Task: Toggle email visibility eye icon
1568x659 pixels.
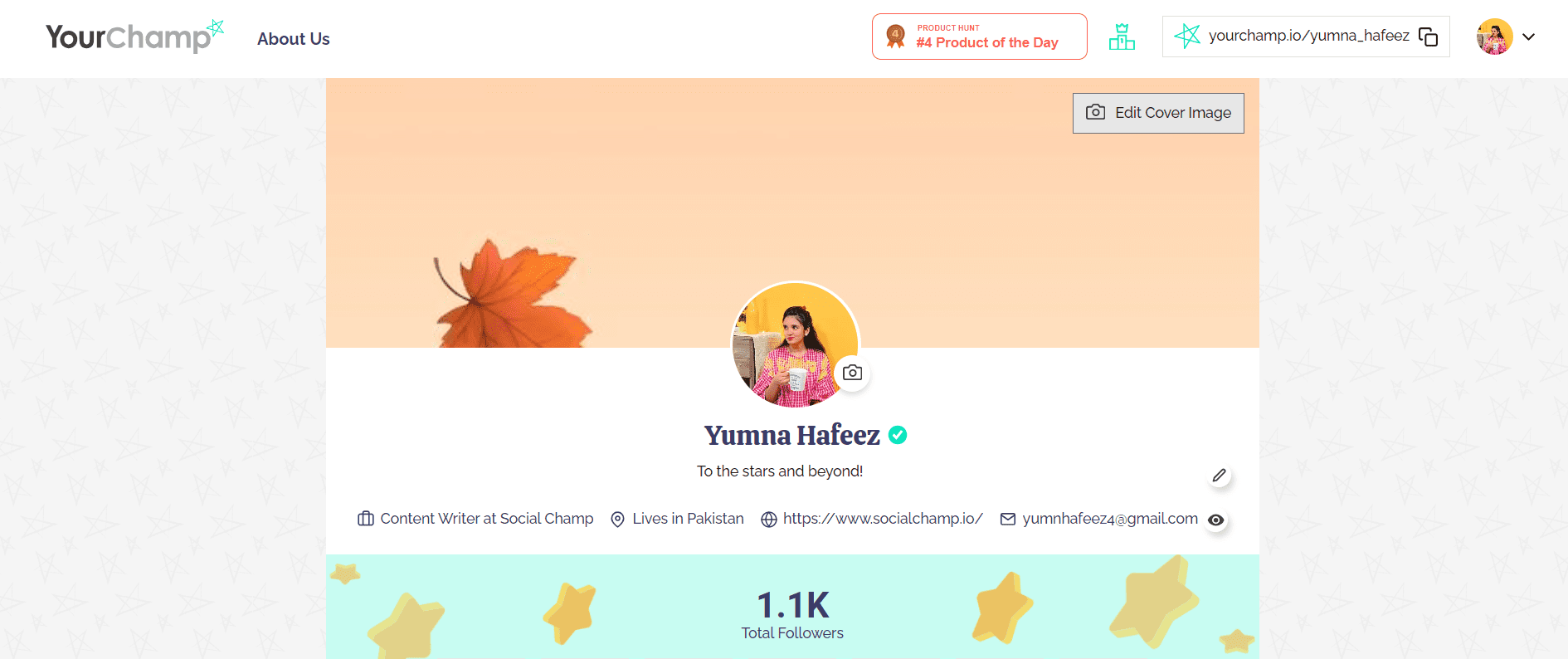Action: (x=1215, y=520)
